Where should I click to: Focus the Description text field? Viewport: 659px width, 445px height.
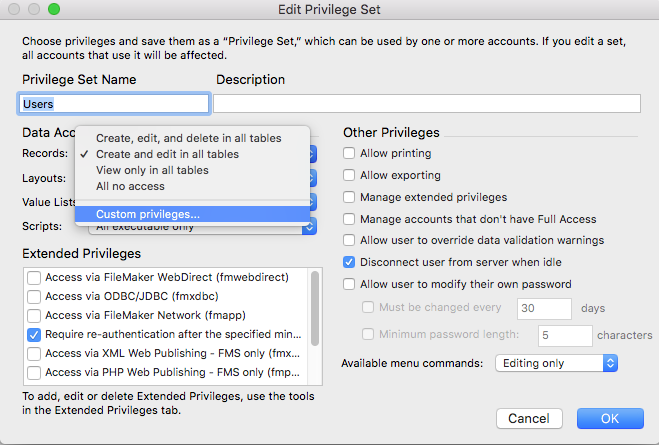(426, 104)
